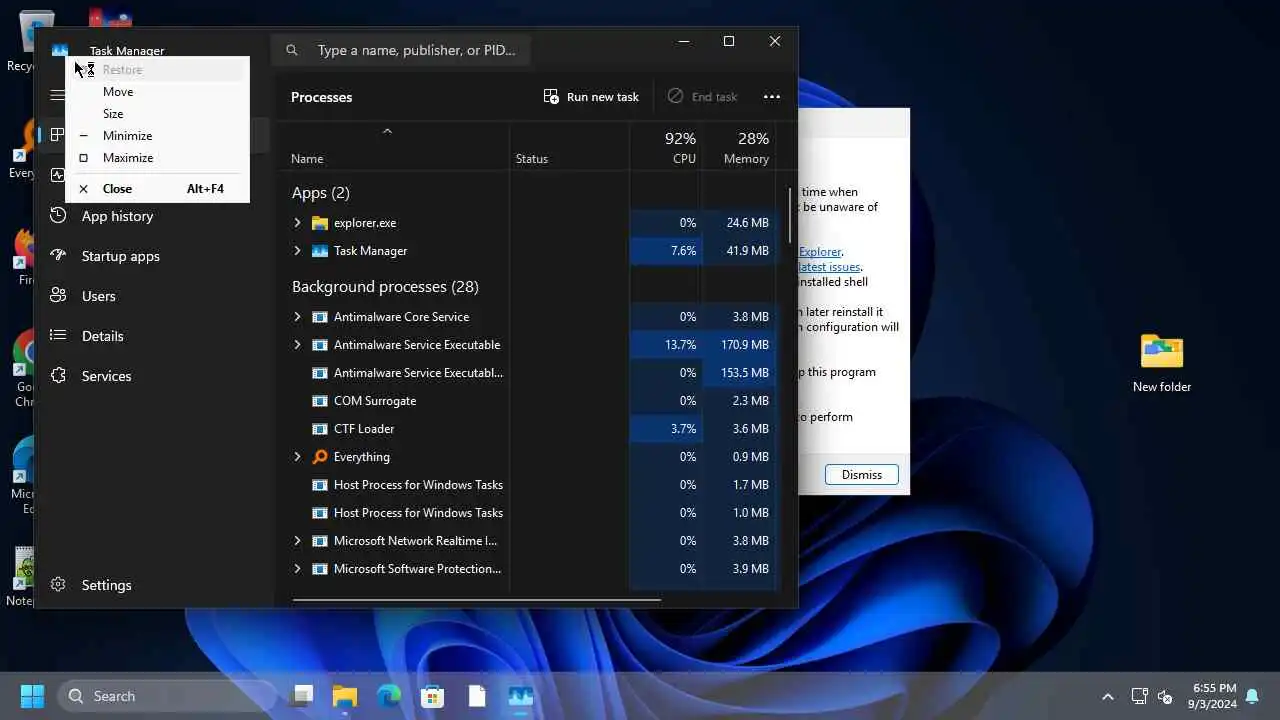Open Task Manager Settings
The image size is (1280, 720).
point(106,585)
